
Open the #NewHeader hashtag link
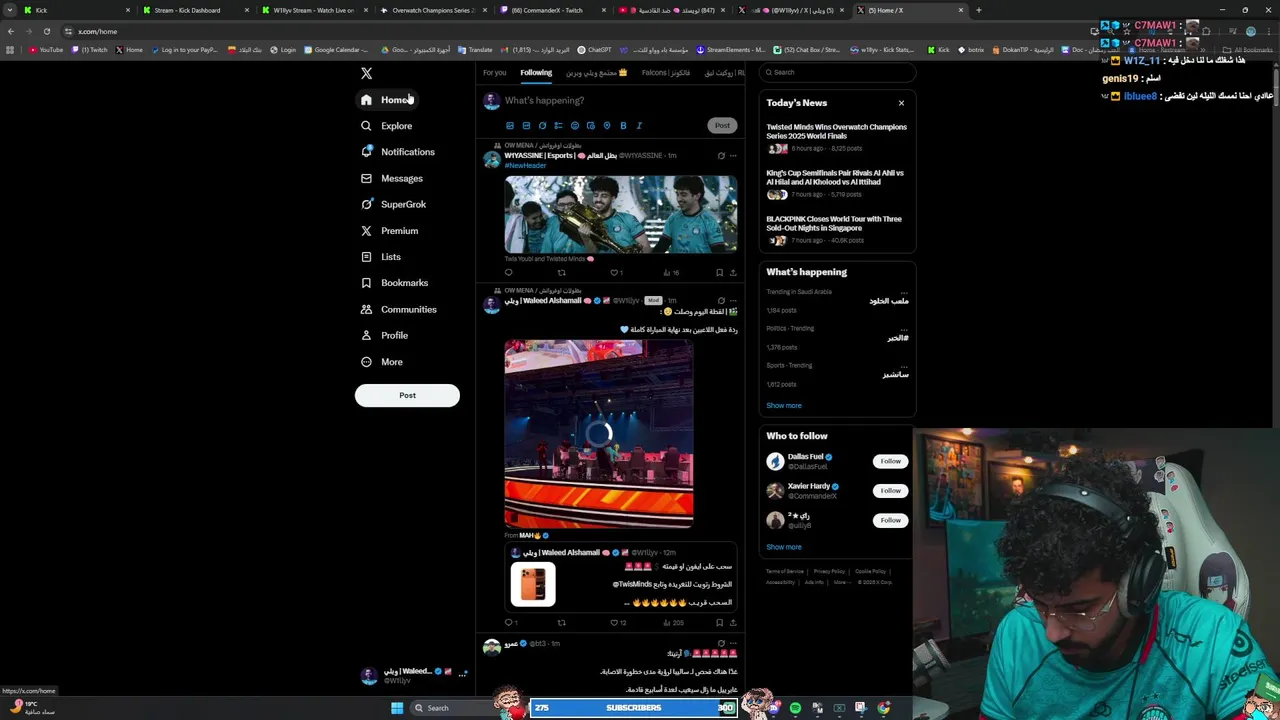(525, 165)
